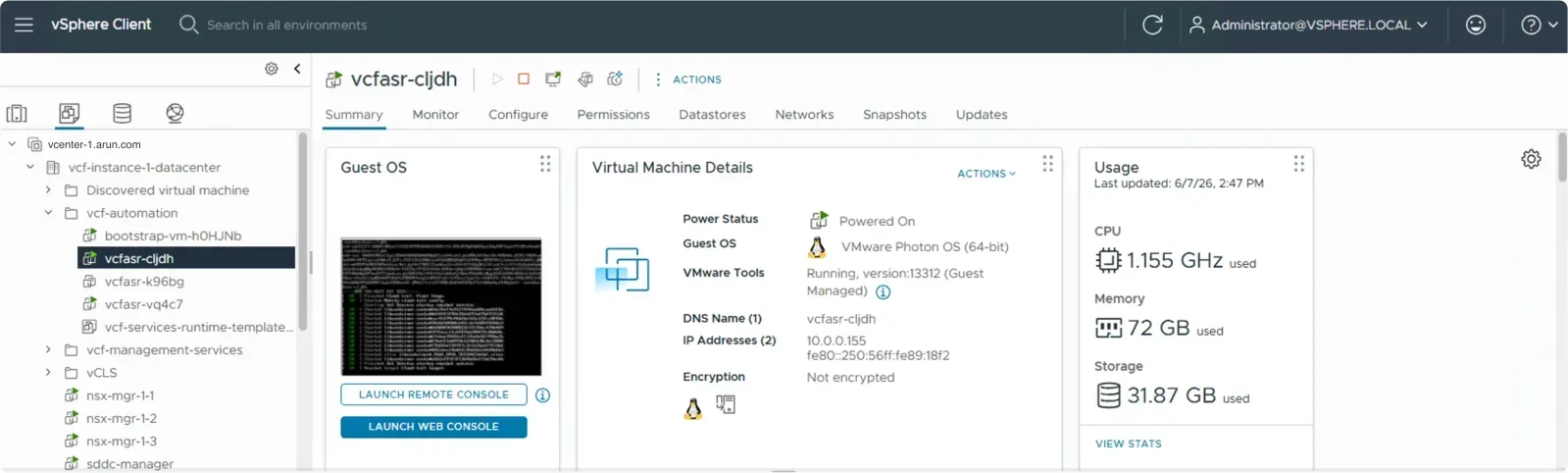Click the Take Snapshot toolbar icon
This screenshot has height=473, width=1568.
click(x=615, y=79)
